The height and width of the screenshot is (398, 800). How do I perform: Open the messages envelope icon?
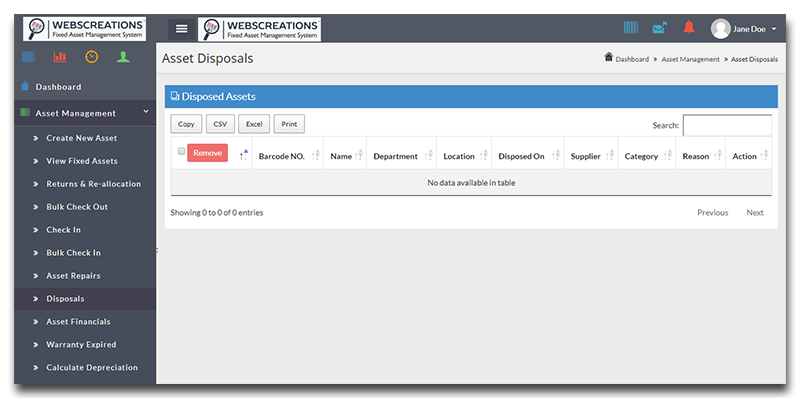(660, 28)
